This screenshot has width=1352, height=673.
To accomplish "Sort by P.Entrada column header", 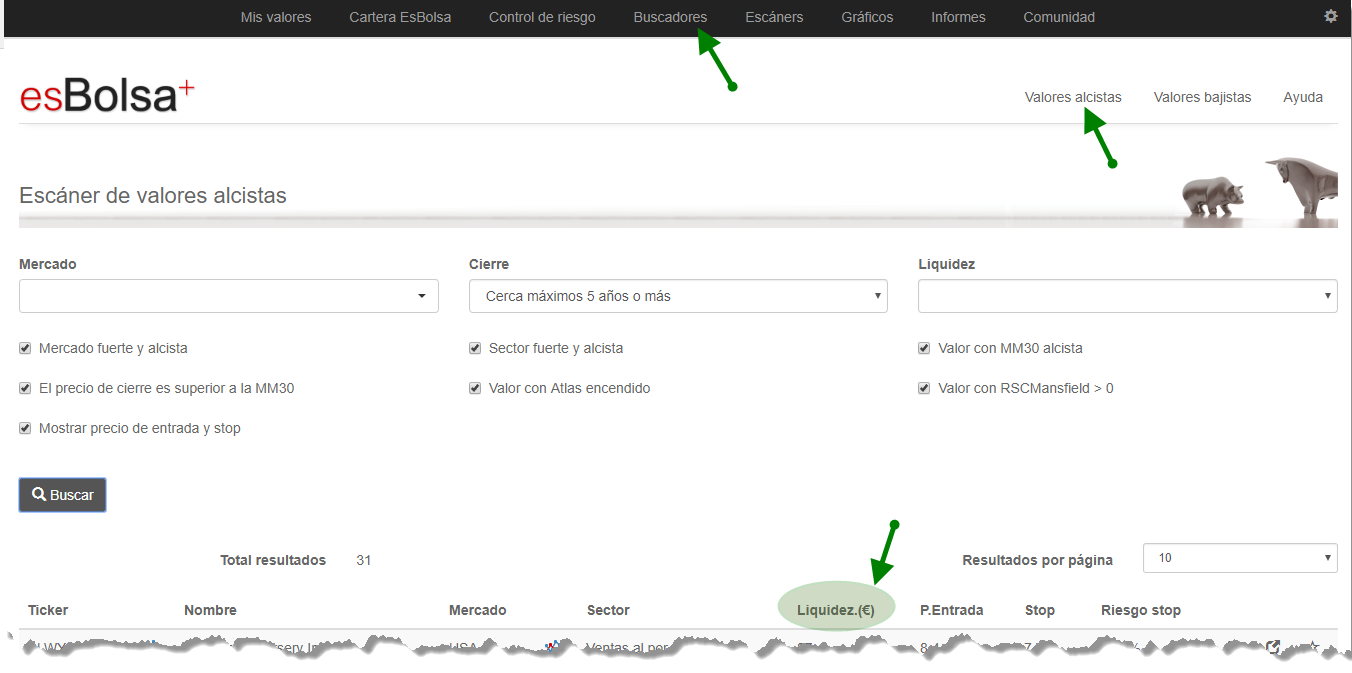I will [x=951, y=610].
